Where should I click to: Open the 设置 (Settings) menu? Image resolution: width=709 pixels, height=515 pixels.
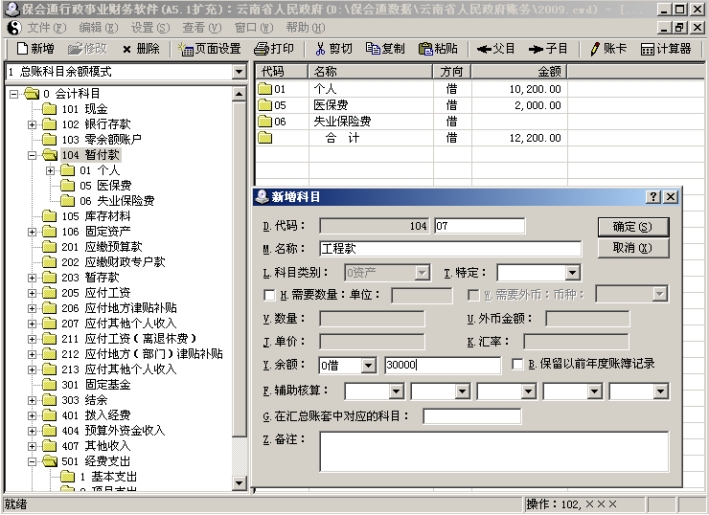pos(149,27)
